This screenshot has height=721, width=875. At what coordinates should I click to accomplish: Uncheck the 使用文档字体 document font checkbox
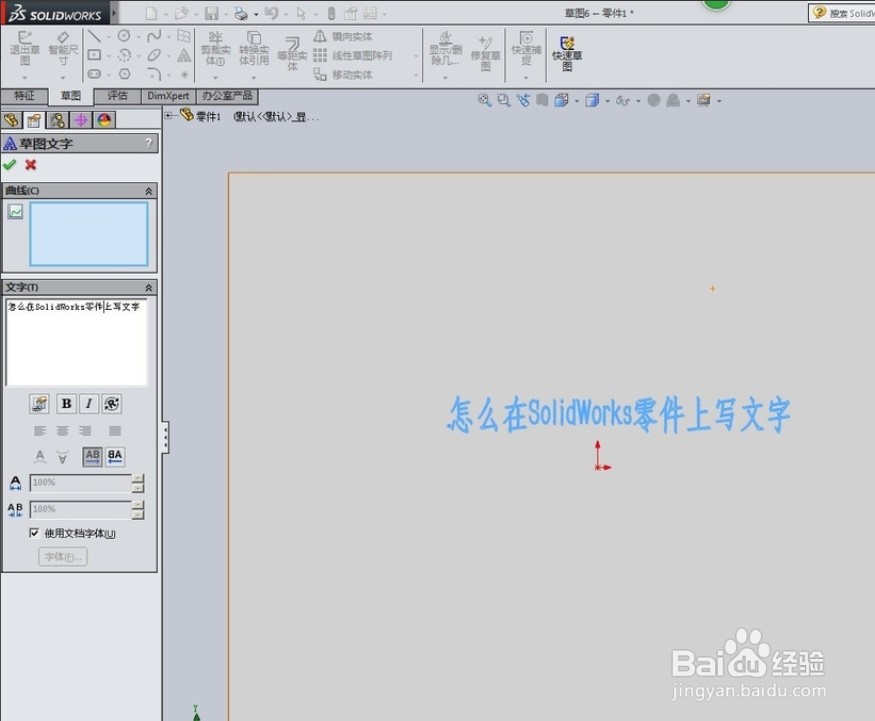coord(35,533)
